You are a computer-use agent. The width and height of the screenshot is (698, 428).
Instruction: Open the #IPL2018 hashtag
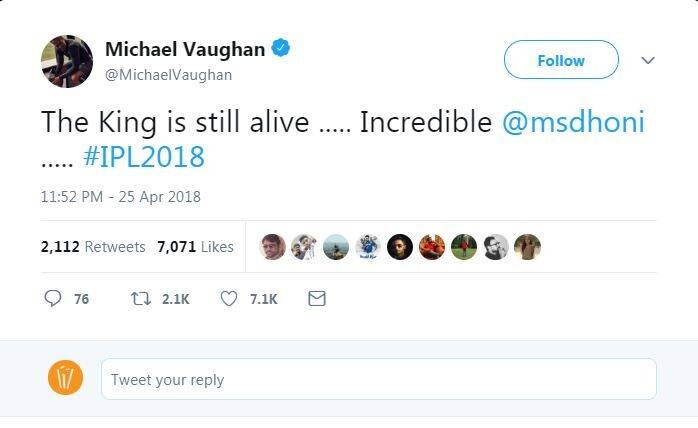144,156
